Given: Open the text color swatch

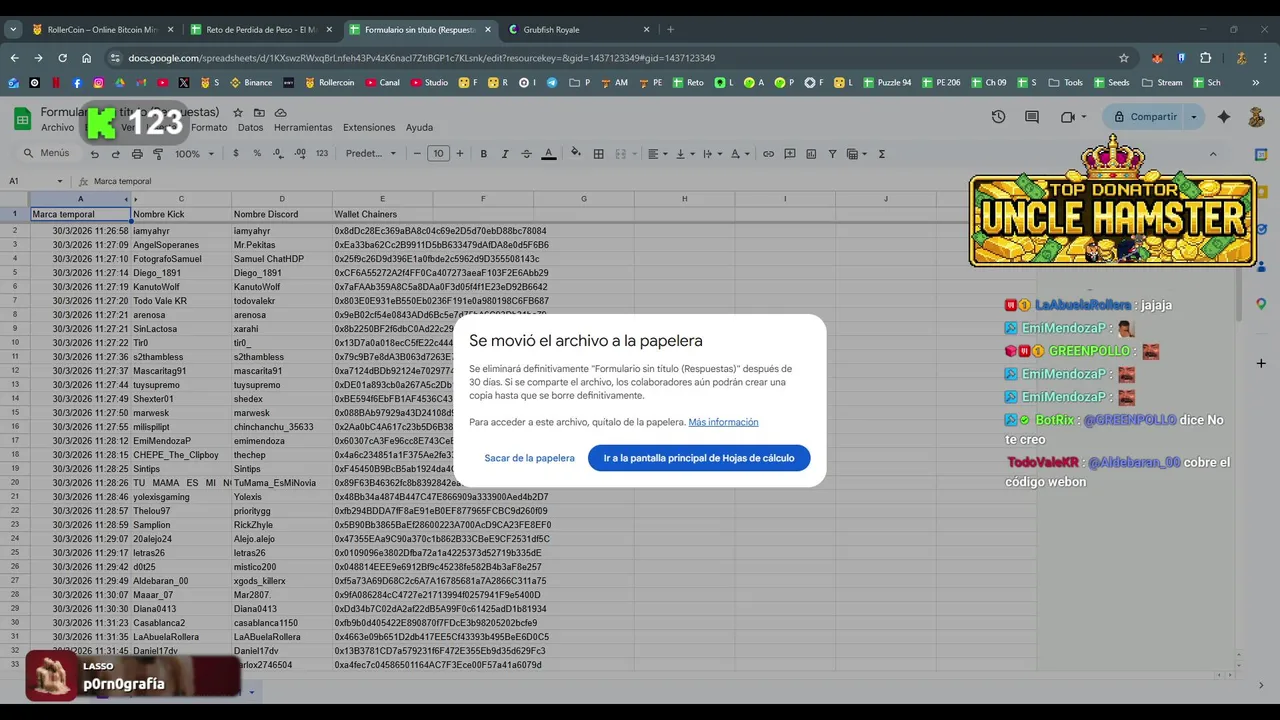Looking at the screenshot, I should 548,154.
